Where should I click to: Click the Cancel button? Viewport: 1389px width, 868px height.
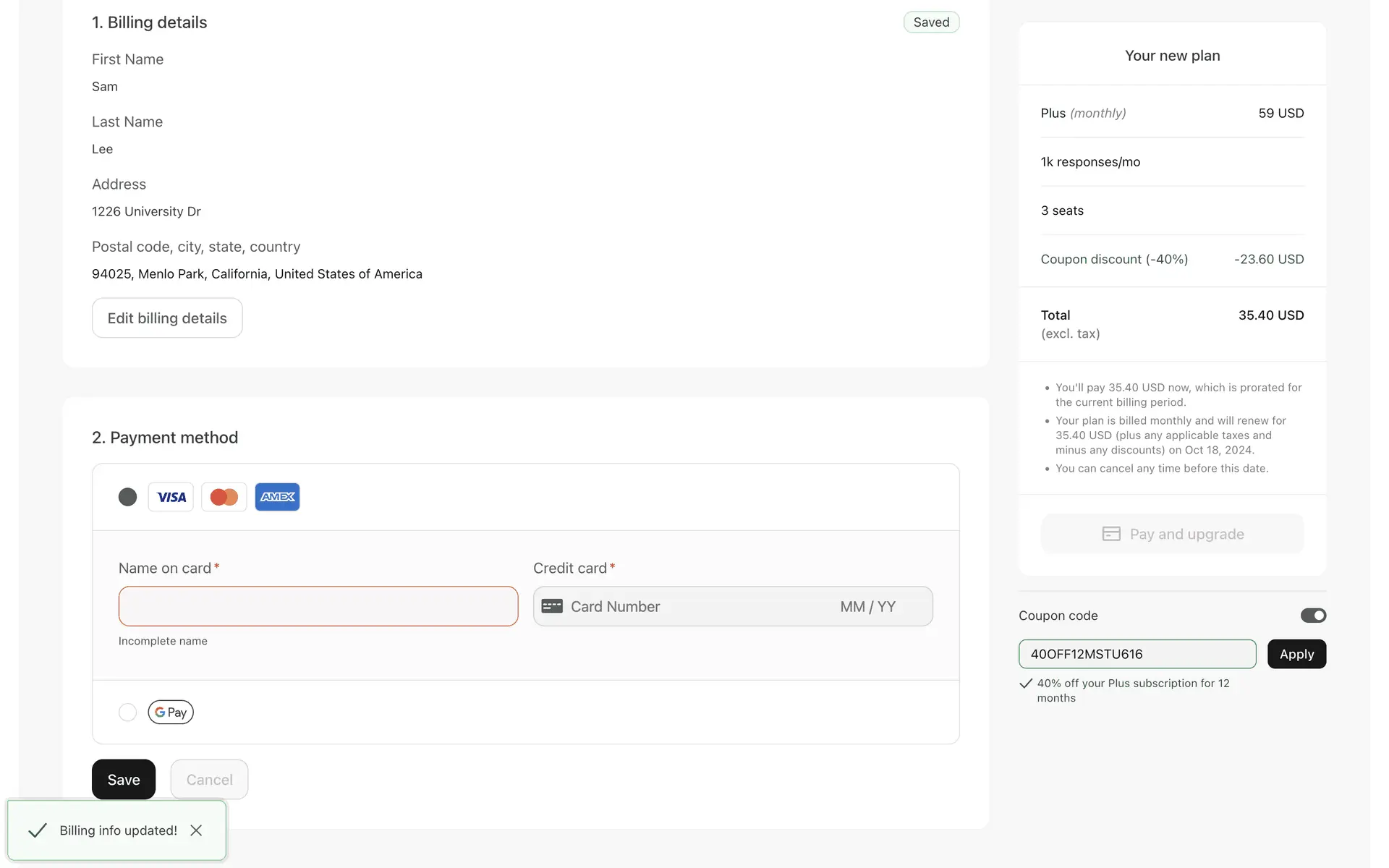click(x=209, y=780)
